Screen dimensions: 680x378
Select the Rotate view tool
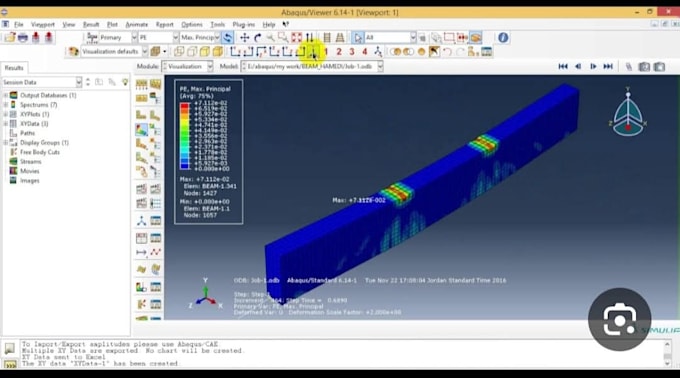(258, 38)
